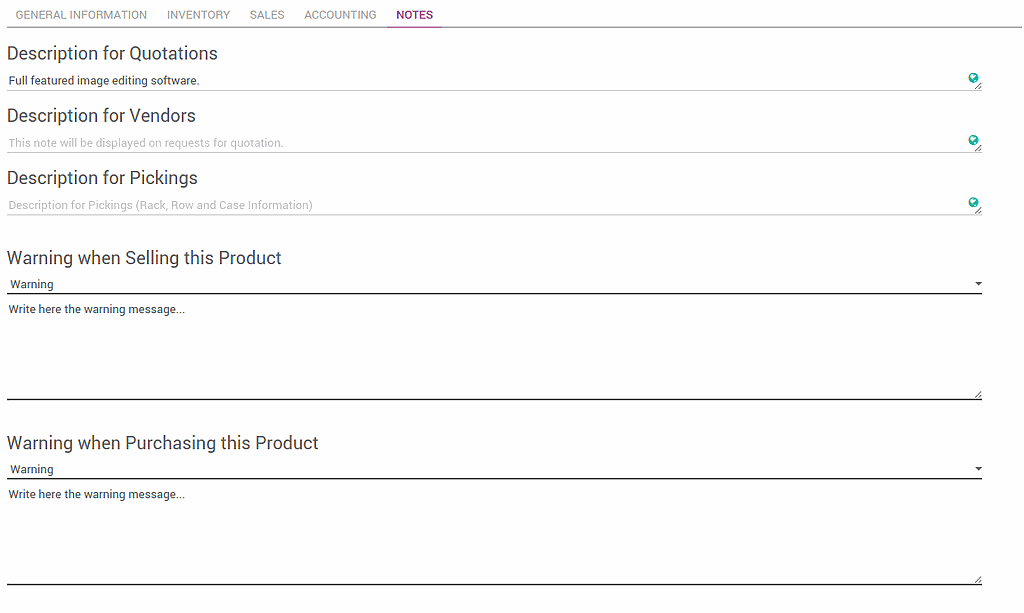This screenshot has width=1024, height=613.
Task: Click translate globe icon for Quotations description
Action: (972, 77)
